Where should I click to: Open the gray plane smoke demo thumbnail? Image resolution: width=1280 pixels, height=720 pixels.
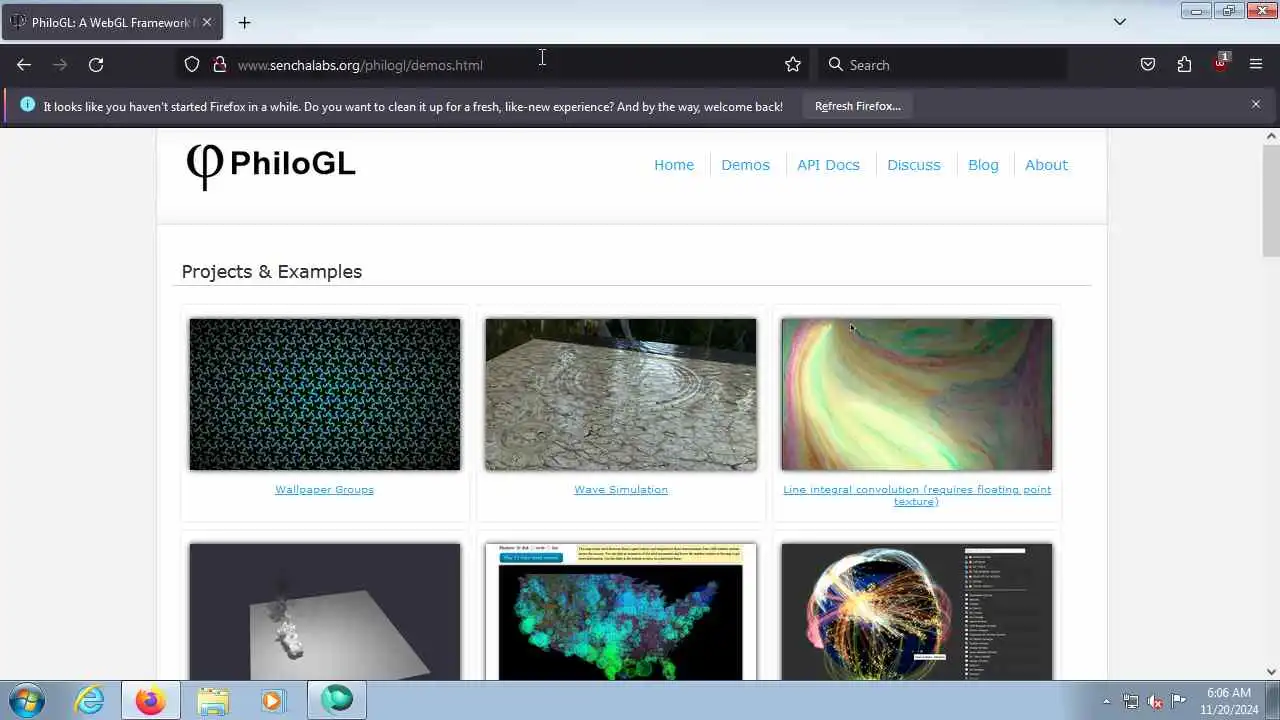[325, 612]
